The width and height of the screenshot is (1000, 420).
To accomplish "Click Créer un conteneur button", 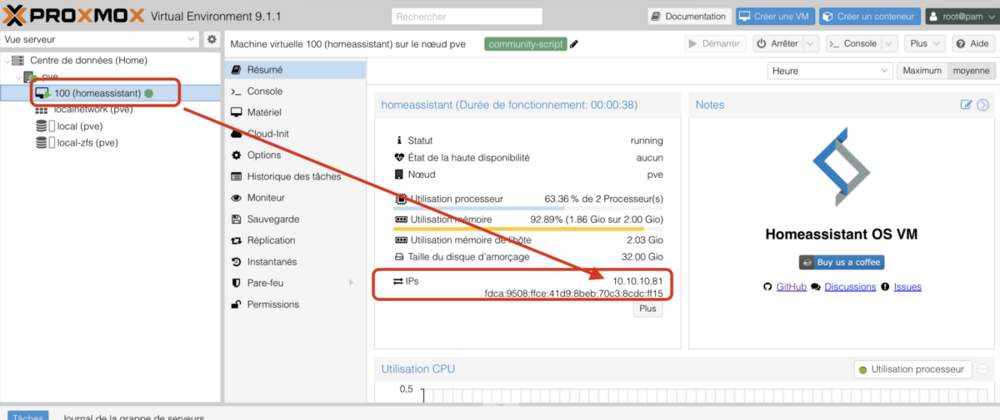I will (x=870, y=17).
